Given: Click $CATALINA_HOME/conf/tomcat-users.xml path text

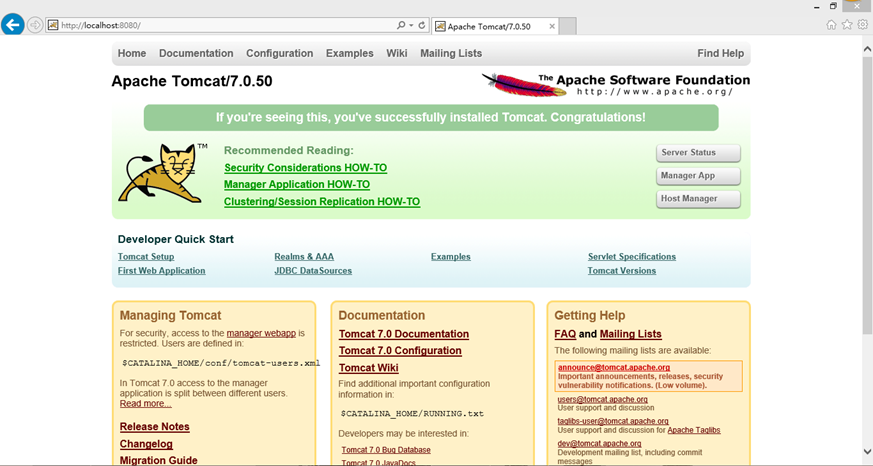Looking at the screenshot, I should point(221,364).
